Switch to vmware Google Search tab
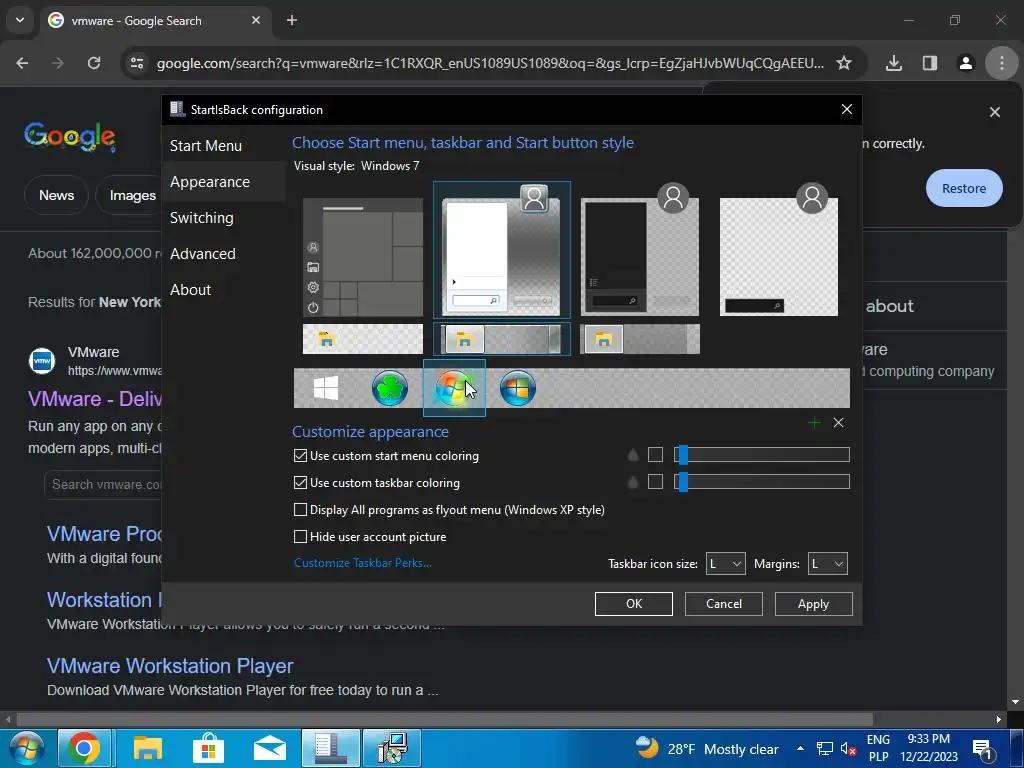1024x768 pixels. click(155, 20)
